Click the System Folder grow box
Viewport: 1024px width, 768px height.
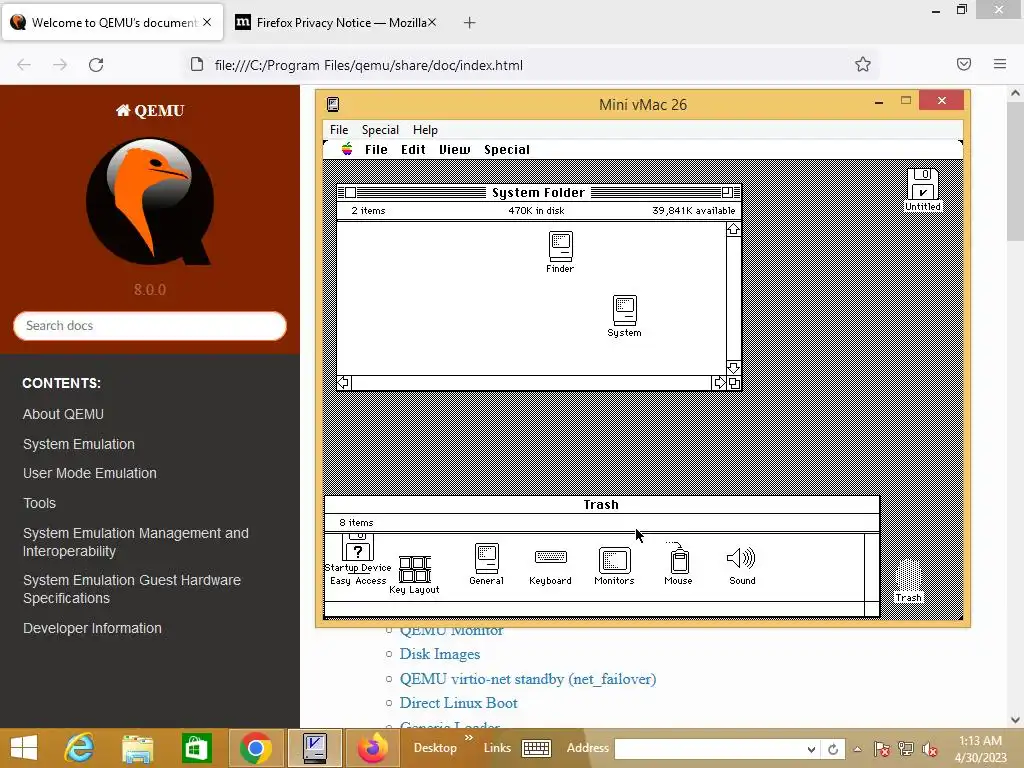pos(734,383)
